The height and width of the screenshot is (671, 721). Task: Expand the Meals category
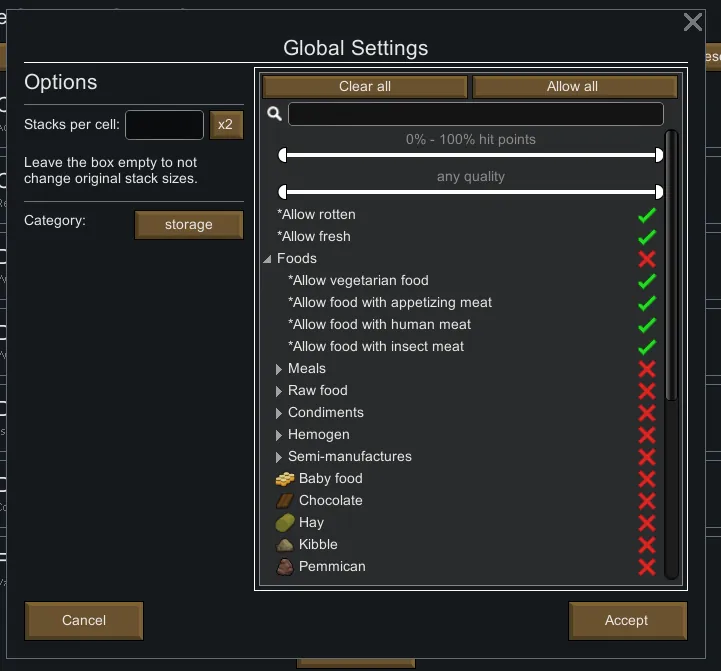click(x=279, y=369)
